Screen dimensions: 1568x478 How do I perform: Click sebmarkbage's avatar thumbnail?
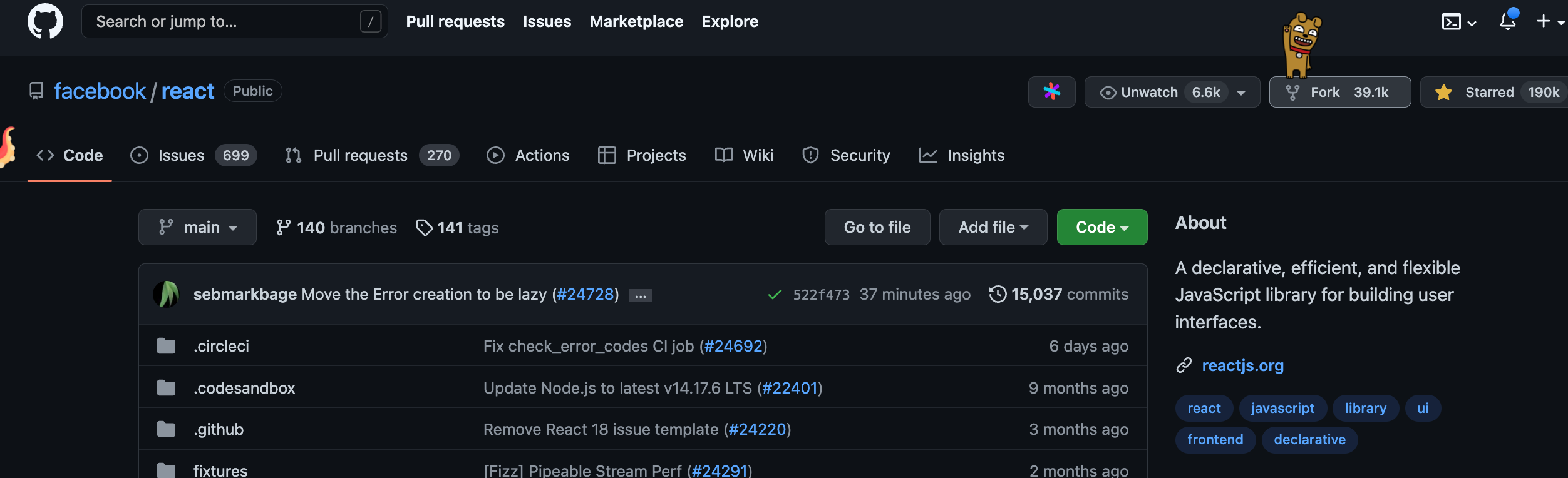click(166, 294)
